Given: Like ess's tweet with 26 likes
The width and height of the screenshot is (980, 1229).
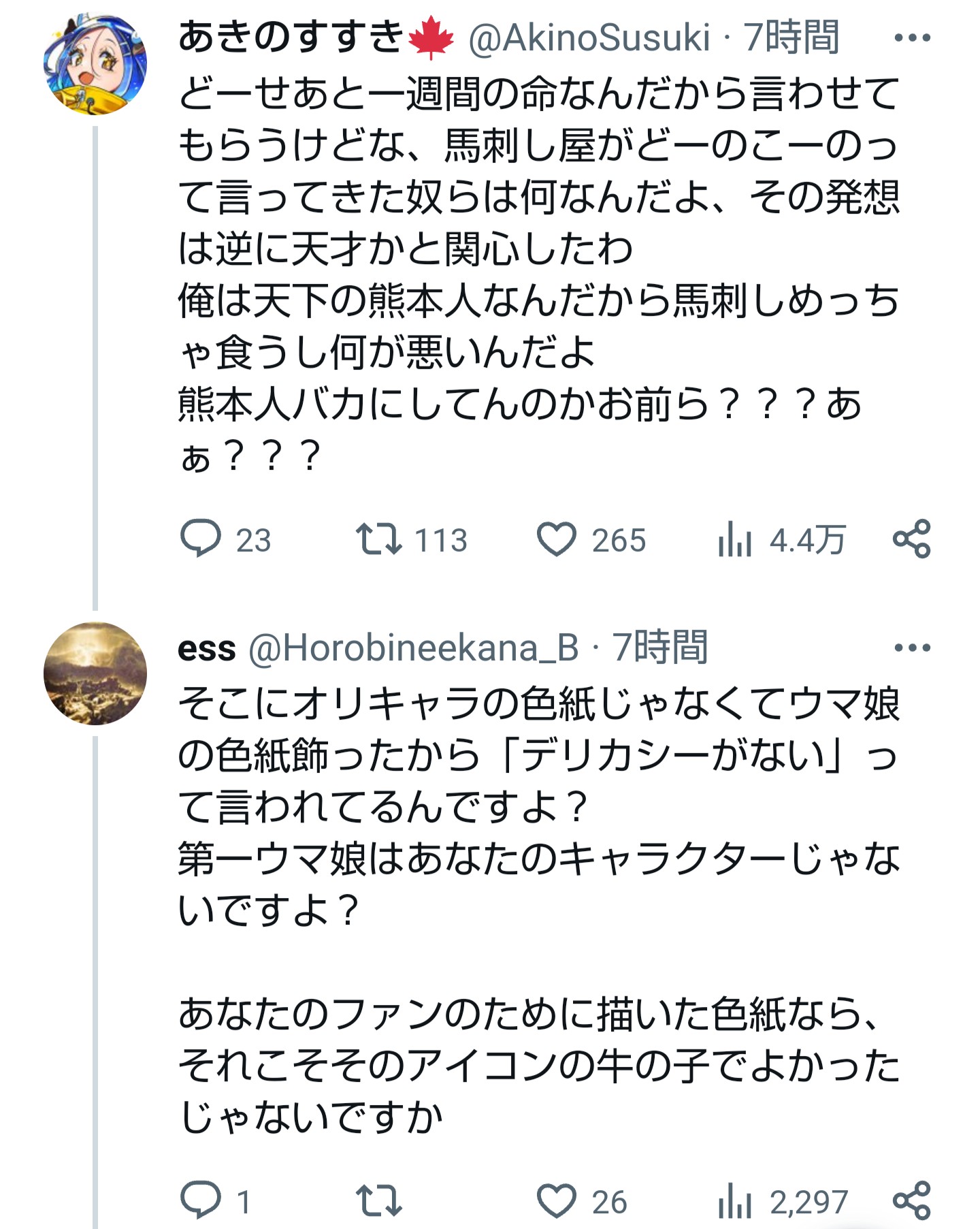Looking at the screenshot, I should click(557, 1201).
